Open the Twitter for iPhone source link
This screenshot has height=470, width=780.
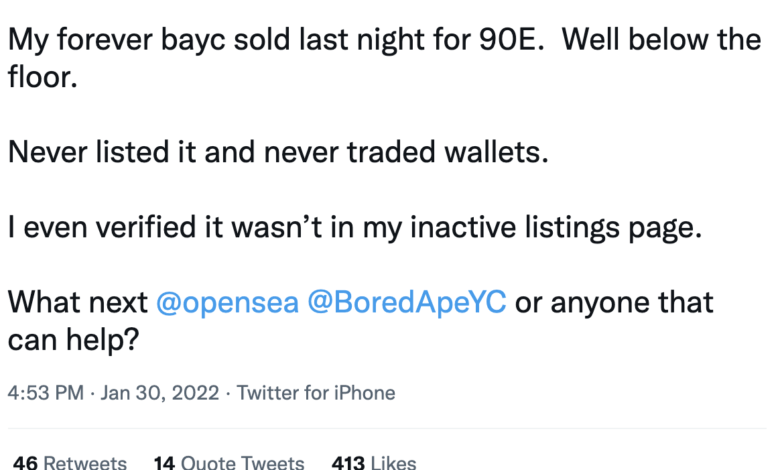[x=316, y=393]
